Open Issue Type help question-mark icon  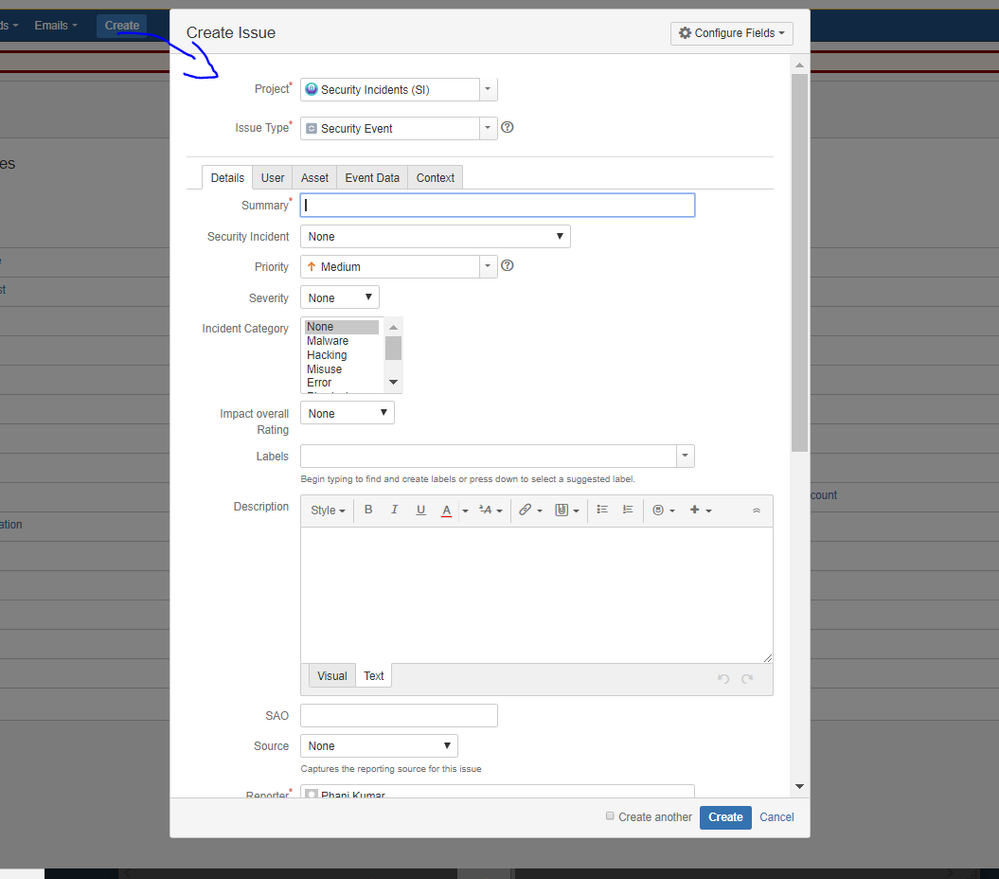coord(507,127)
